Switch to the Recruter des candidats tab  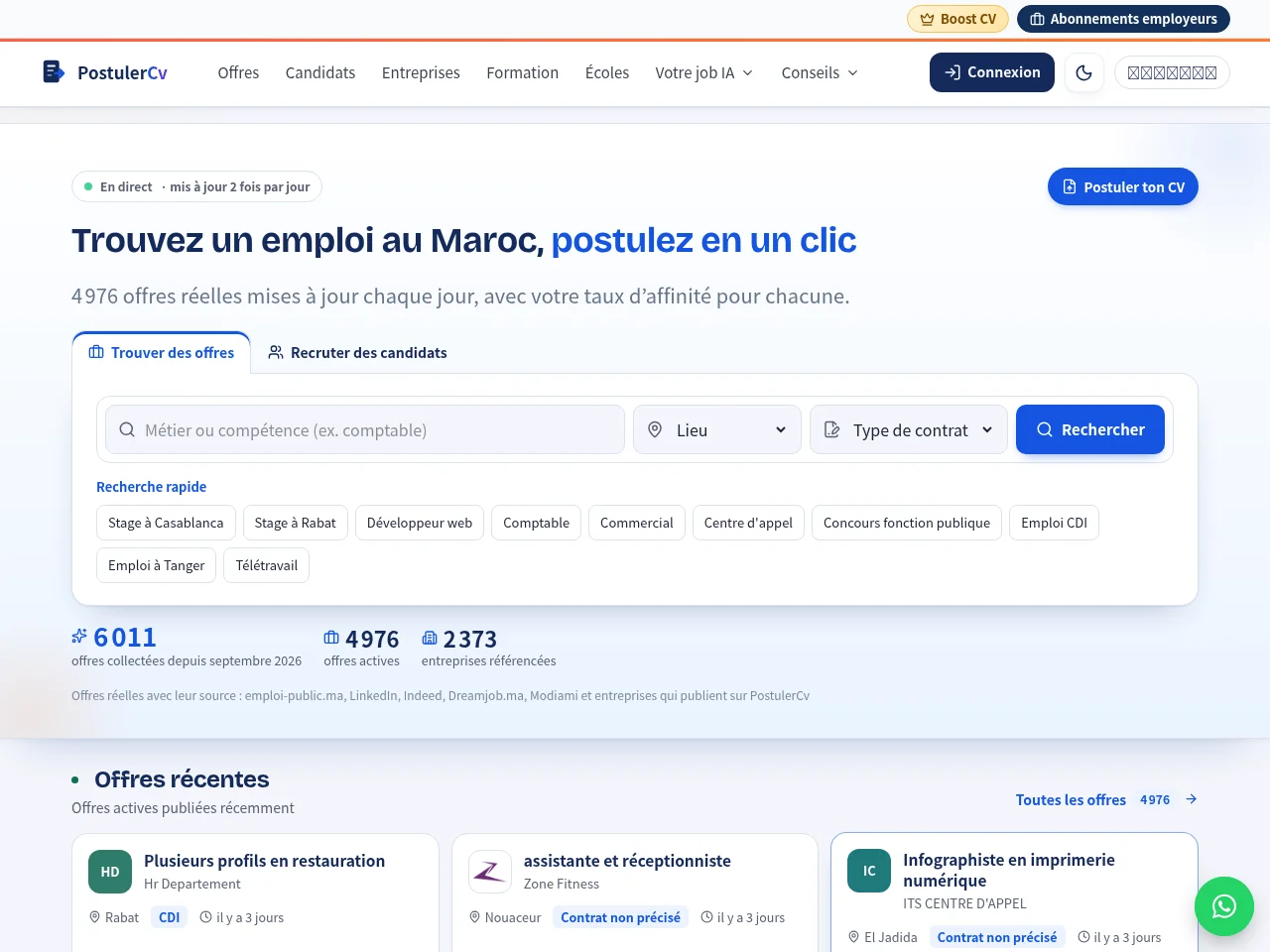pyautogui.click(x=358, y=352)
